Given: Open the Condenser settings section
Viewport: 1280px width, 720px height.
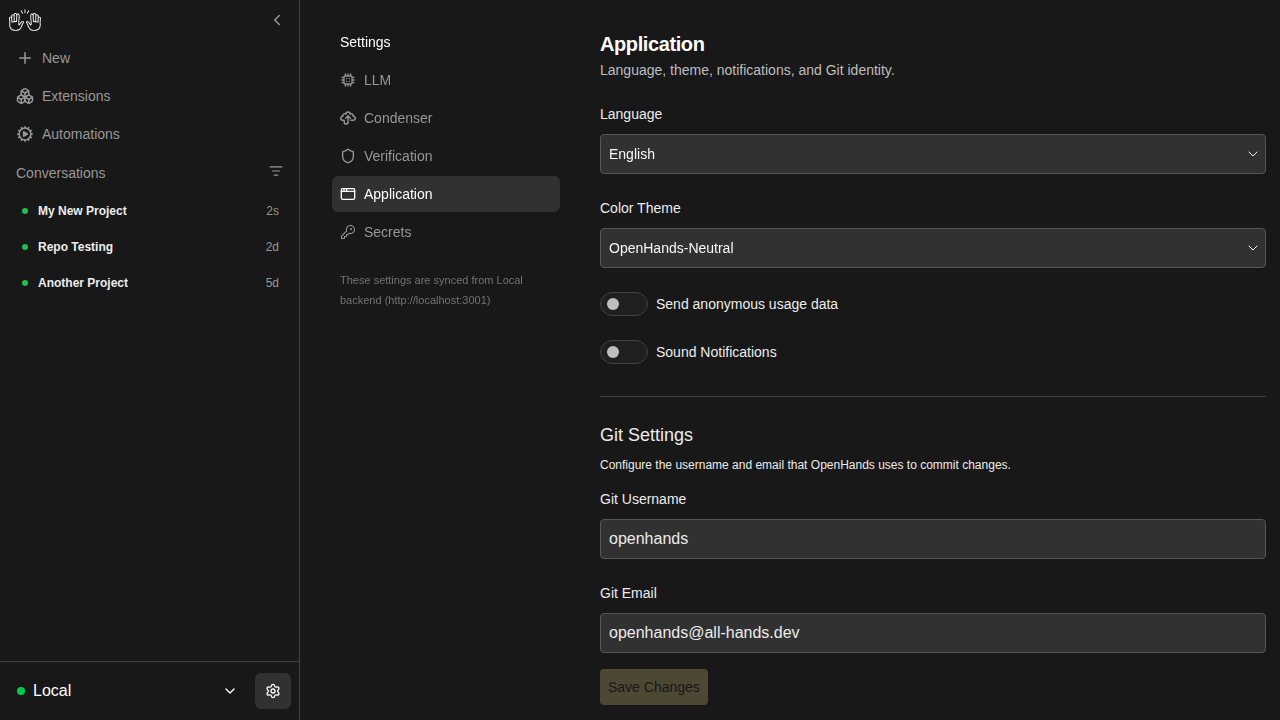Looking at the screenshot, I should coord(446,118).
